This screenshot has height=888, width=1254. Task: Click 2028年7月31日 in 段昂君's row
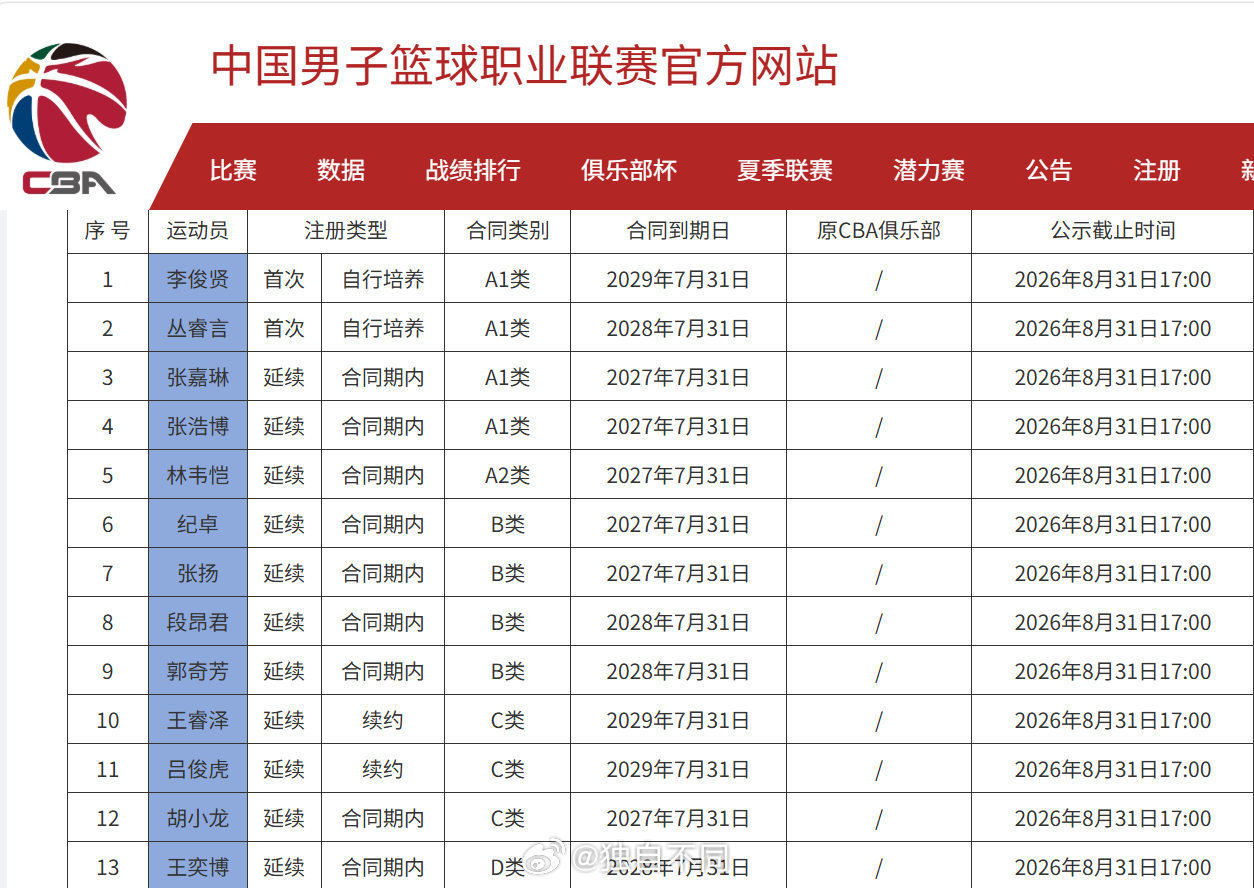tap(678, 622)
